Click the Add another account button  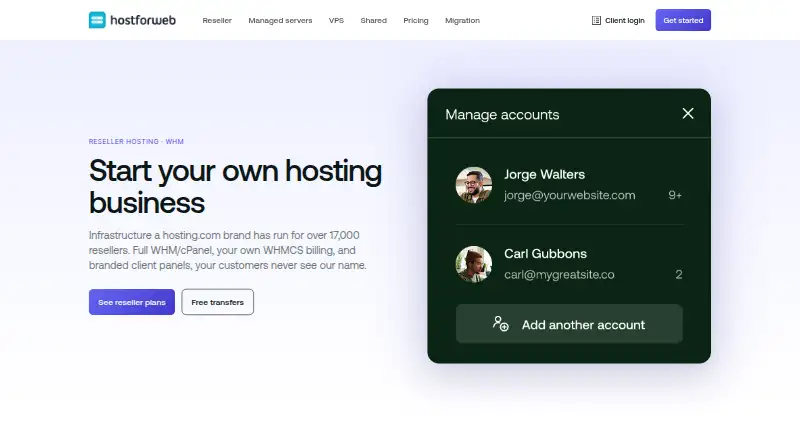tap(569, 324)
